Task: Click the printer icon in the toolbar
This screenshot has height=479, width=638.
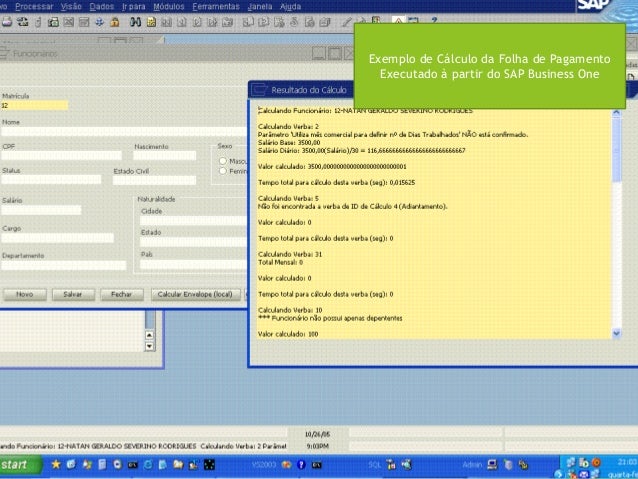Action: 7,22
